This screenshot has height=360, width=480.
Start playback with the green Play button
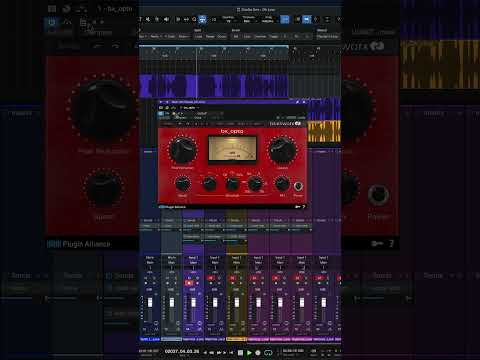tap(249, 352)
